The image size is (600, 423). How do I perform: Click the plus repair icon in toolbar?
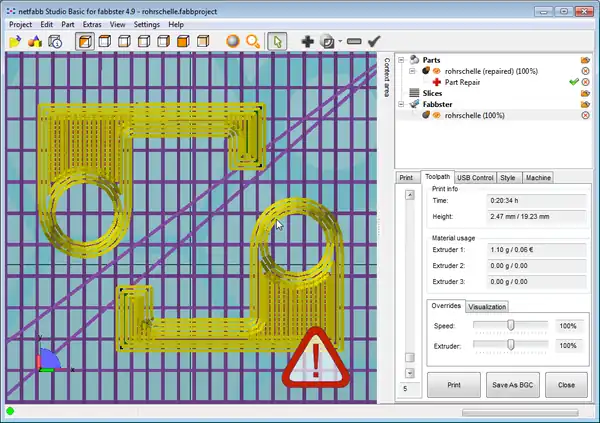click(x=308, y=41)
